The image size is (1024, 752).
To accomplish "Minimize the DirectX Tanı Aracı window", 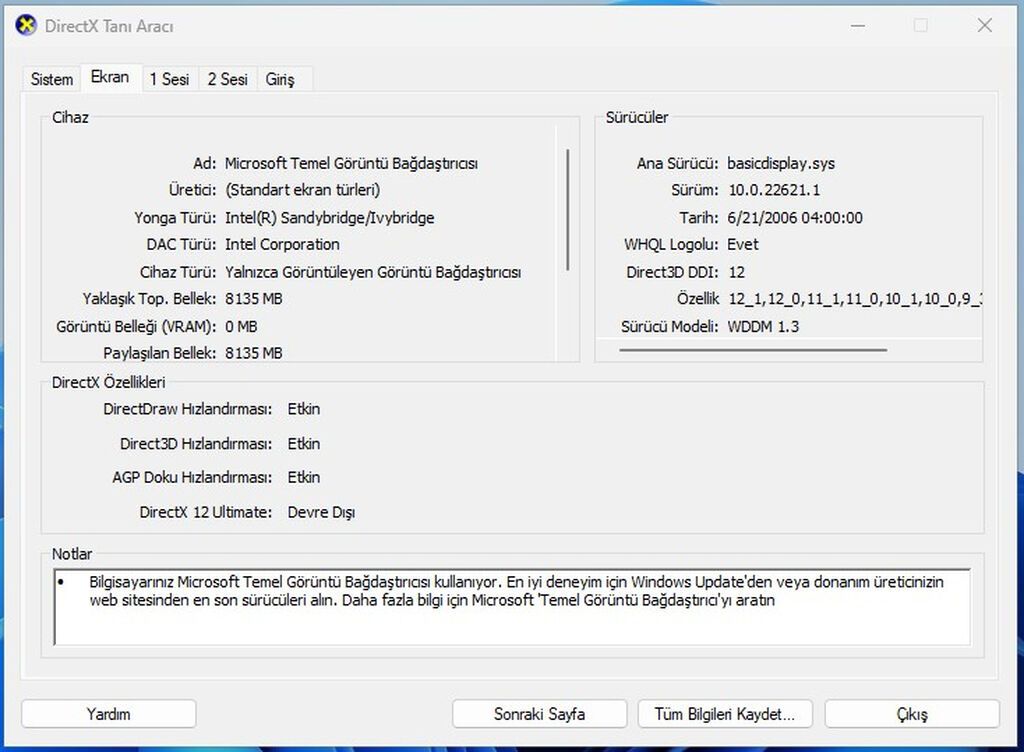I will (858, 25).
